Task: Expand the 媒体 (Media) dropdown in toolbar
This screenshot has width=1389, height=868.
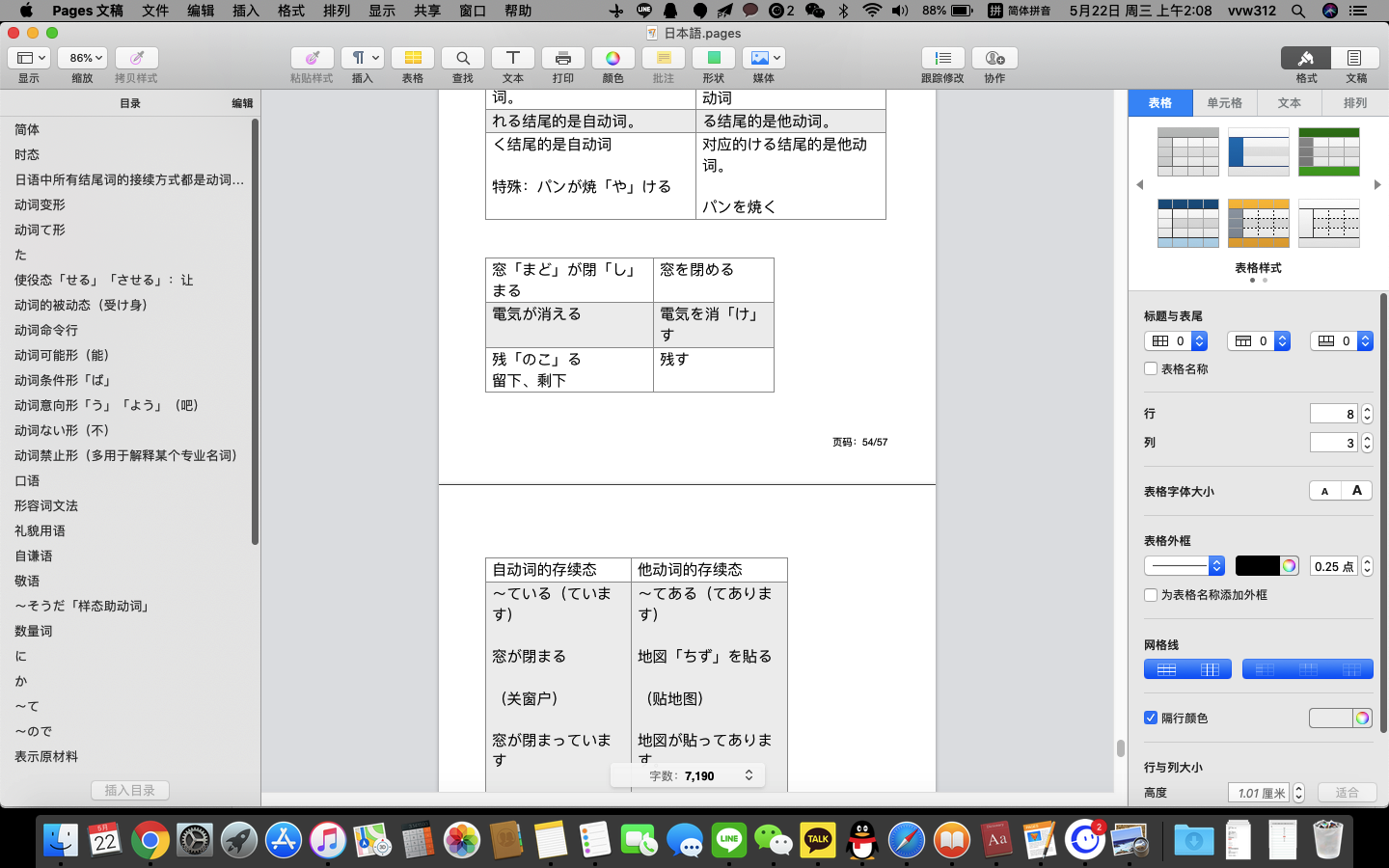Action: [x=765, y=58]
